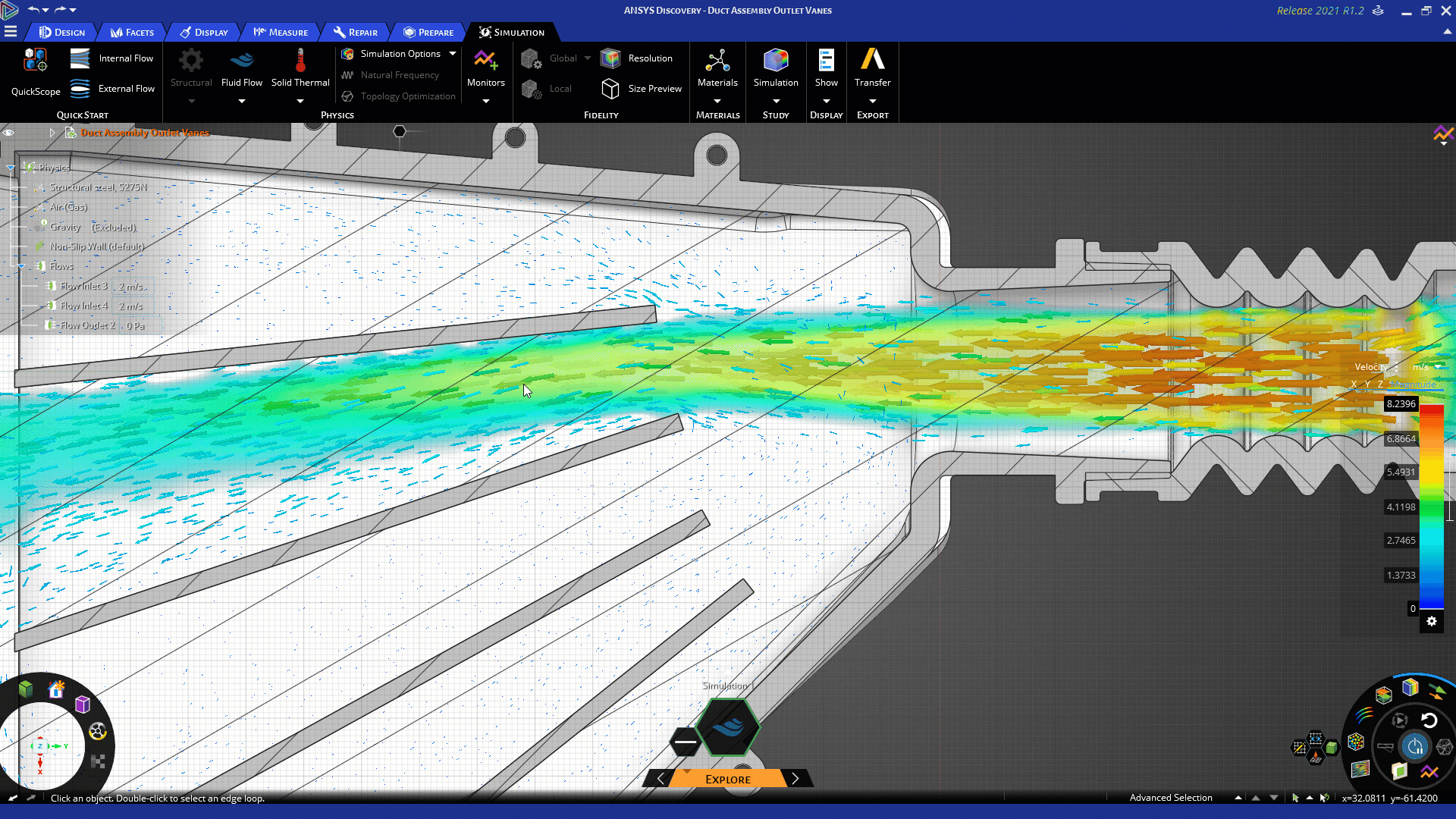1456x819 pixels.
Task: Toggle the tree visibility eye icon
Action: (9, 133)
